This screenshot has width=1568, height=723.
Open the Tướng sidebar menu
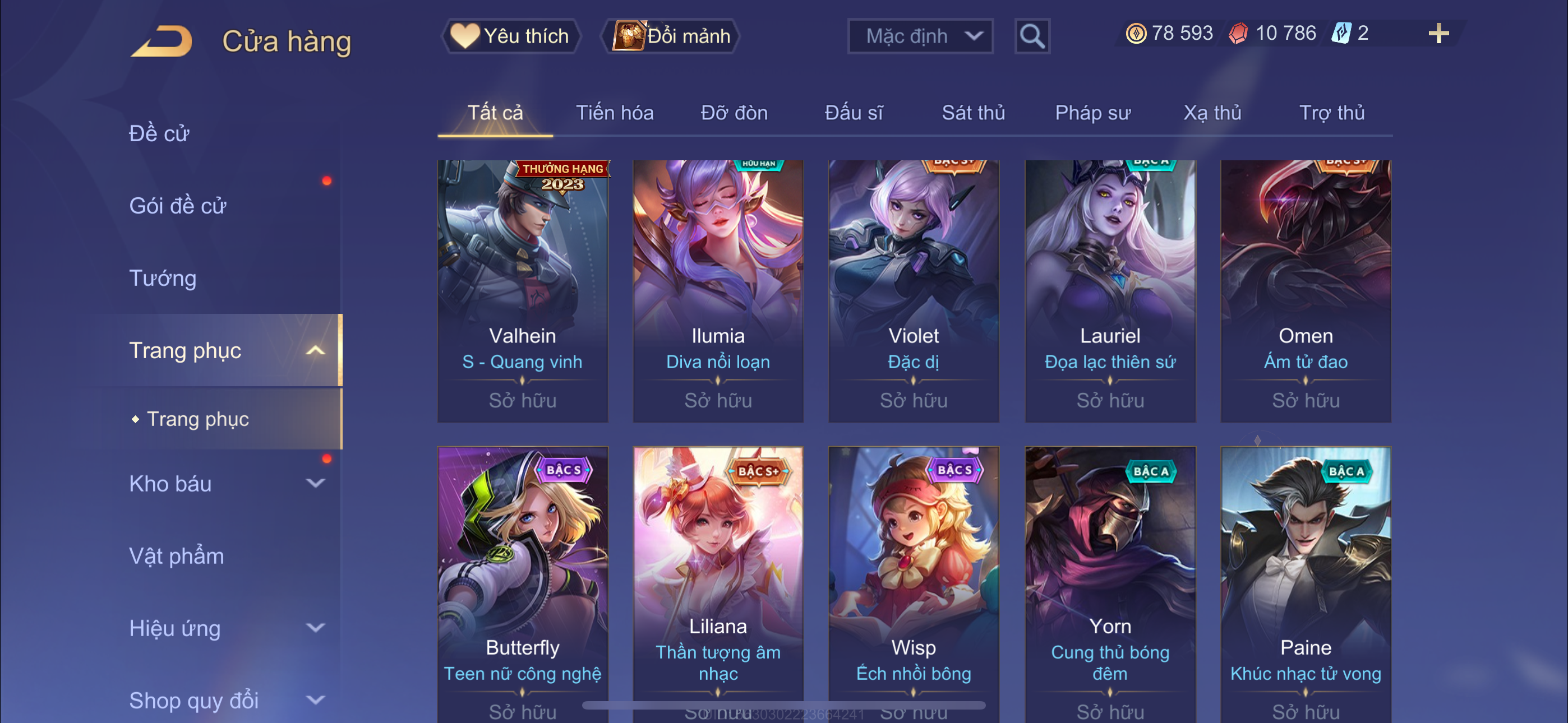[x=163, y=279]
